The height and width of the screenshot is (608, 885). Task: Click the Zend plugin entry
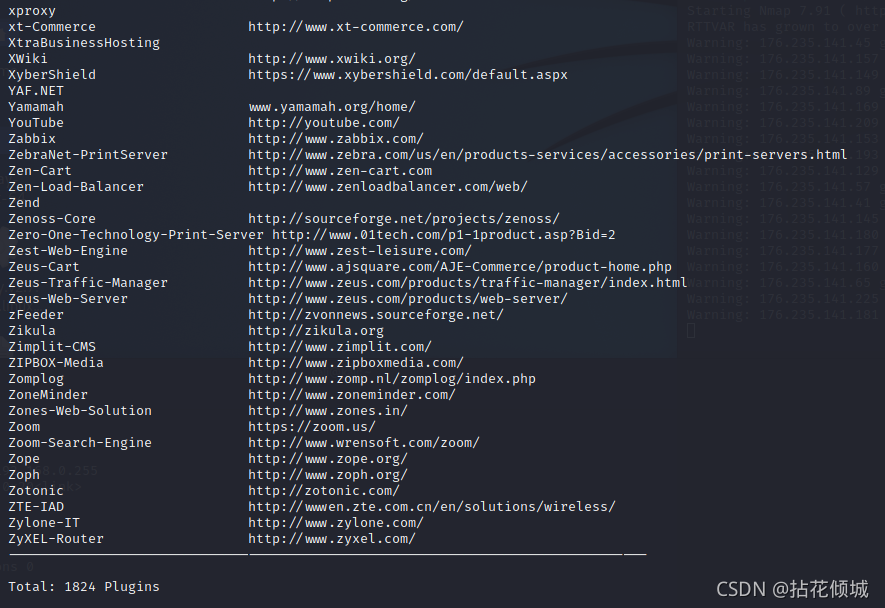tap(24, 203)
